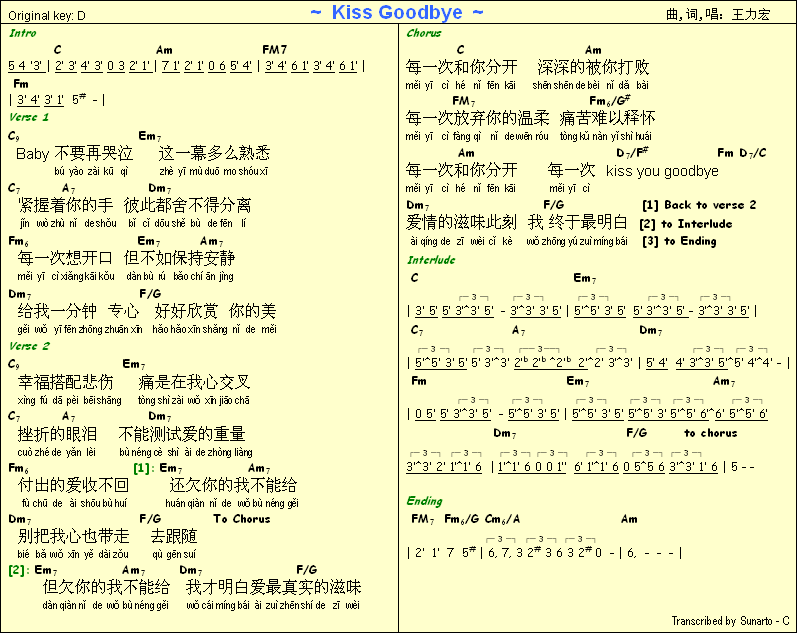The width and height of the screenshot is (798, 633).
Task: Select the lyric '不能测试爱的重量'
Action: [x=182, y=434]
